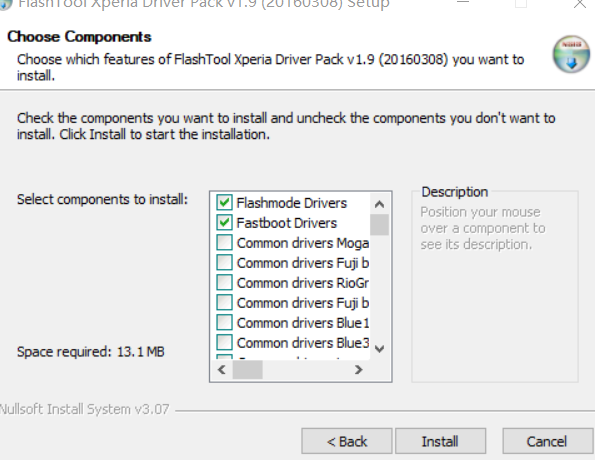Click the horizontal scroll left arrow

click(x=222, y=369)
